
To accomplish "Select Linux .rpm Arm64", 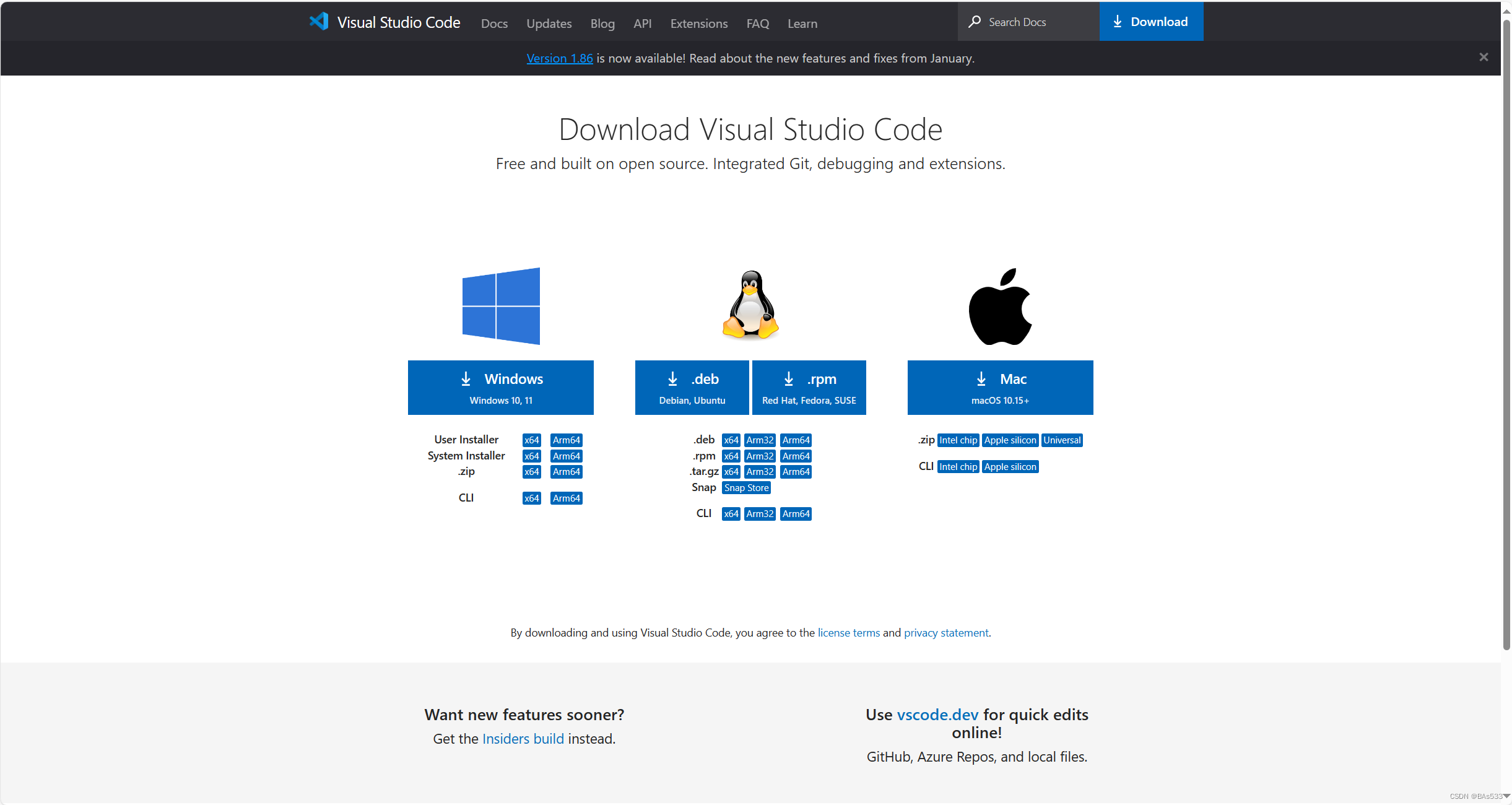I will point(796,456).
